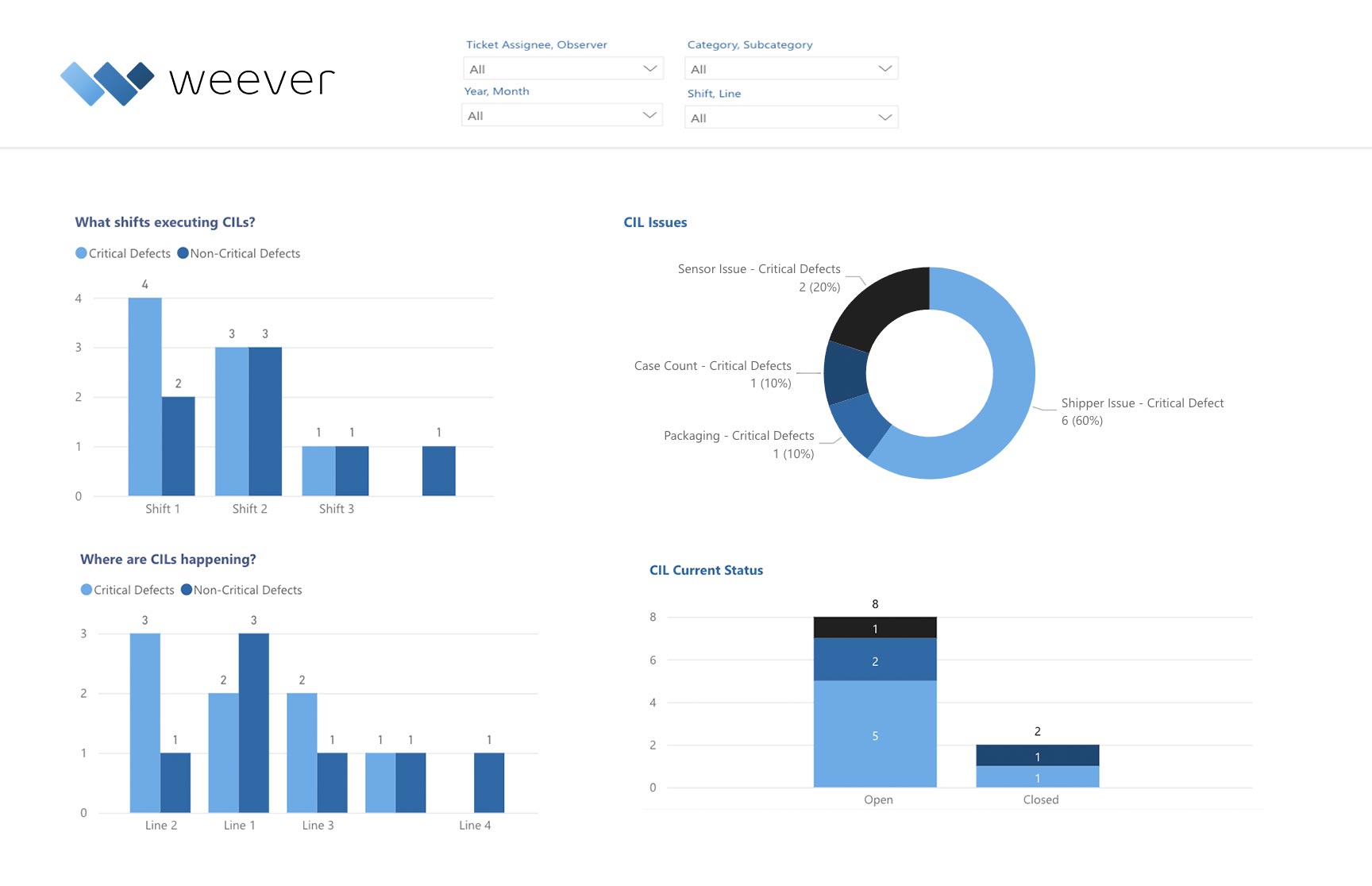
Task: Select the Closed bar in CIL Current Status
Action: 1038,766
